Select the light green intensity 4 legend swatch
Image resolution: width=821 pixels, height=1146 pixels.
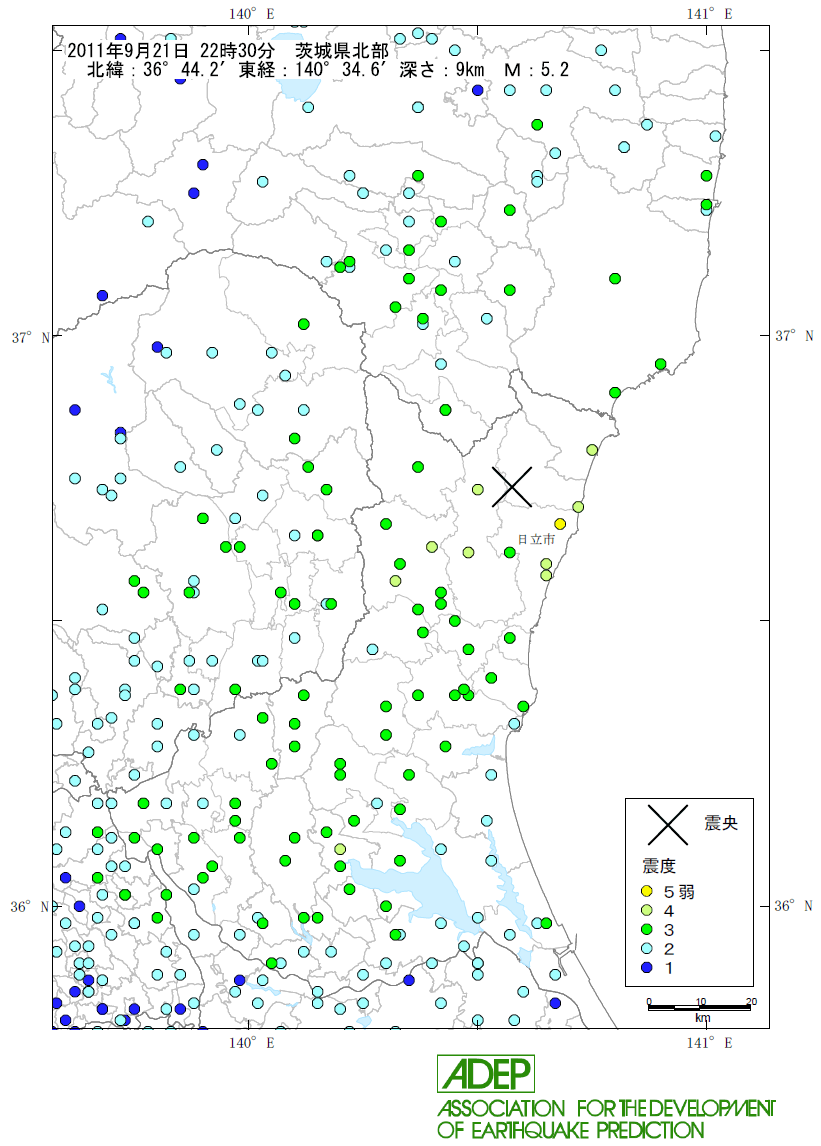coord(646,911)
